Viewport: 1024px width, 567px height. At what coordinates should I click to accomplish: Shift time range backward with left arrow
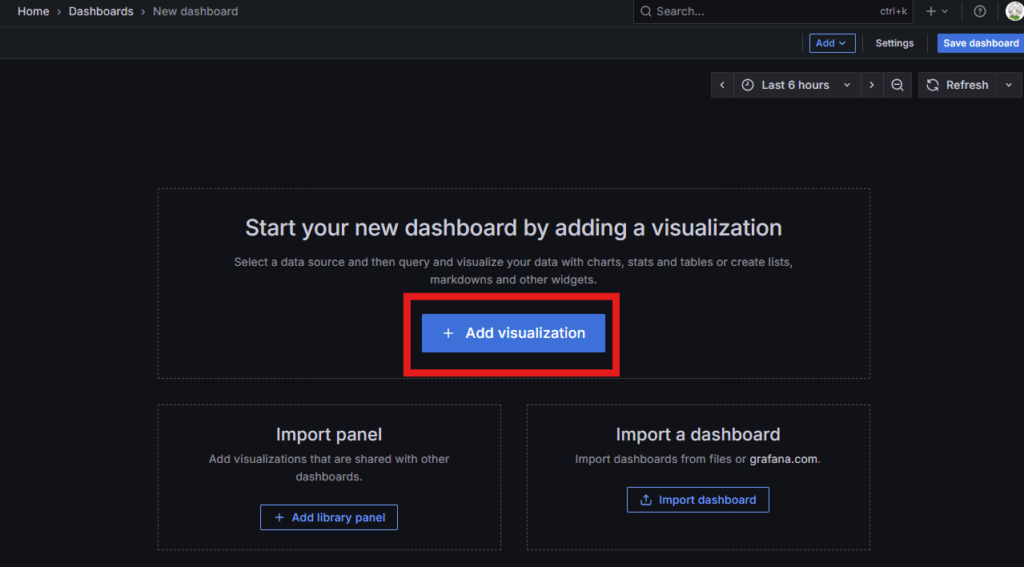pyautogui.click(x=722, y=85)
